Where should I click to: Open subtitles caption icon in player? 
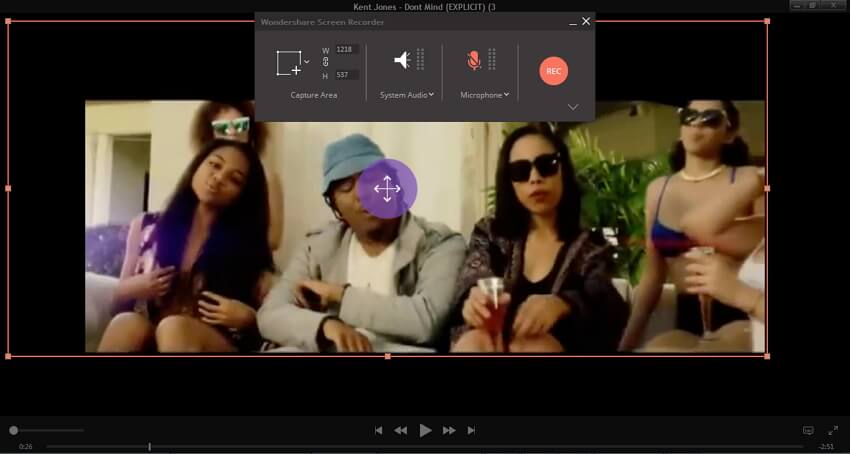click(808, 431)
